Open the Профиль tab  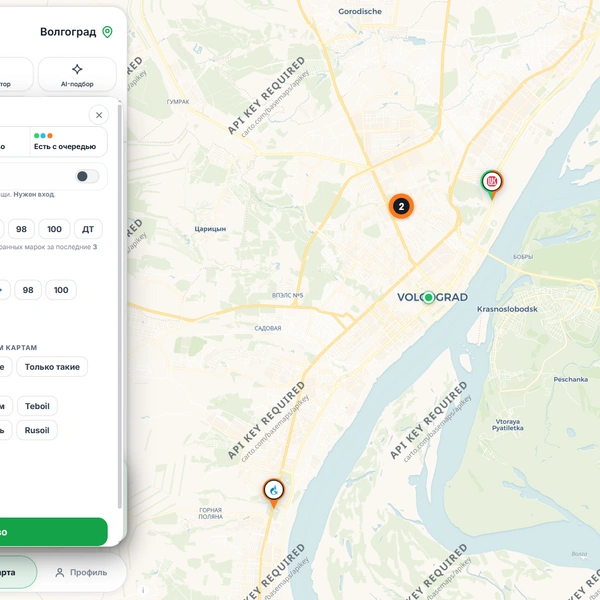pos(81,572)
